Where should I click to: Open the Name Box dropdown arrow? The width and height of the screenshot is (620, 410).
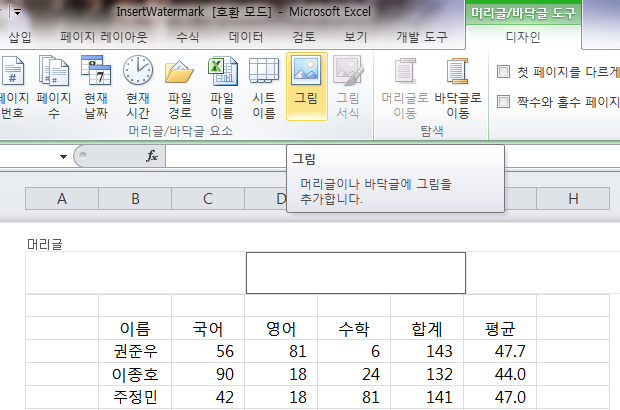(63, 157)
